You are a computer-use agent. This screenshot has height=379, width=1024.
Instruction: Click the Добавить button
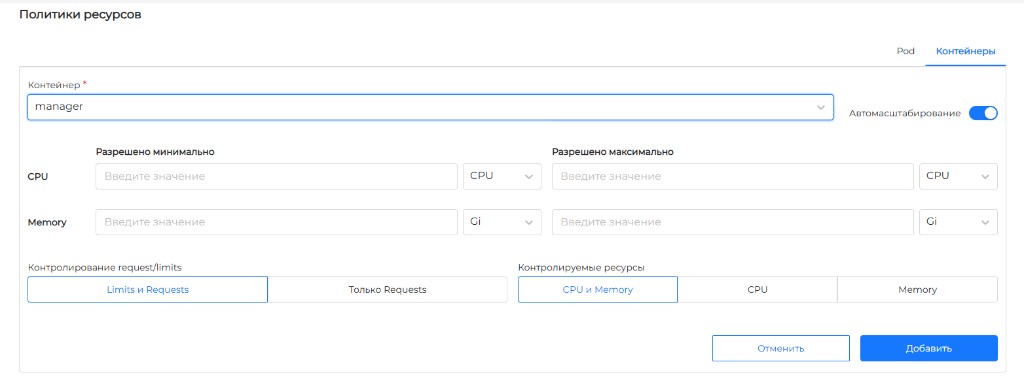[x=929, y=348]
